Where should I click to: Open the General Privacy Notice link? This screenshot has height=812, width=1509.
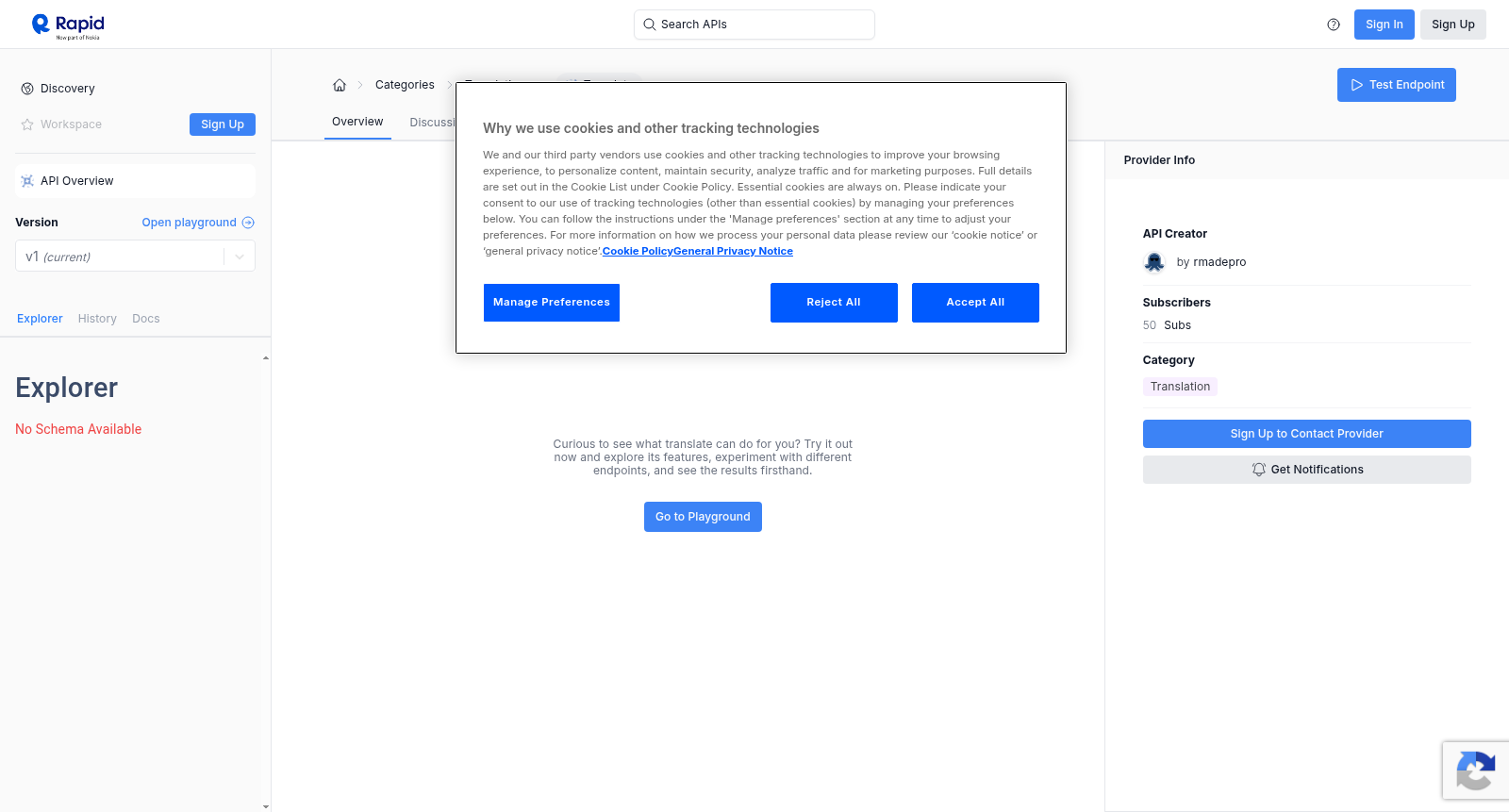click(733, 251)
